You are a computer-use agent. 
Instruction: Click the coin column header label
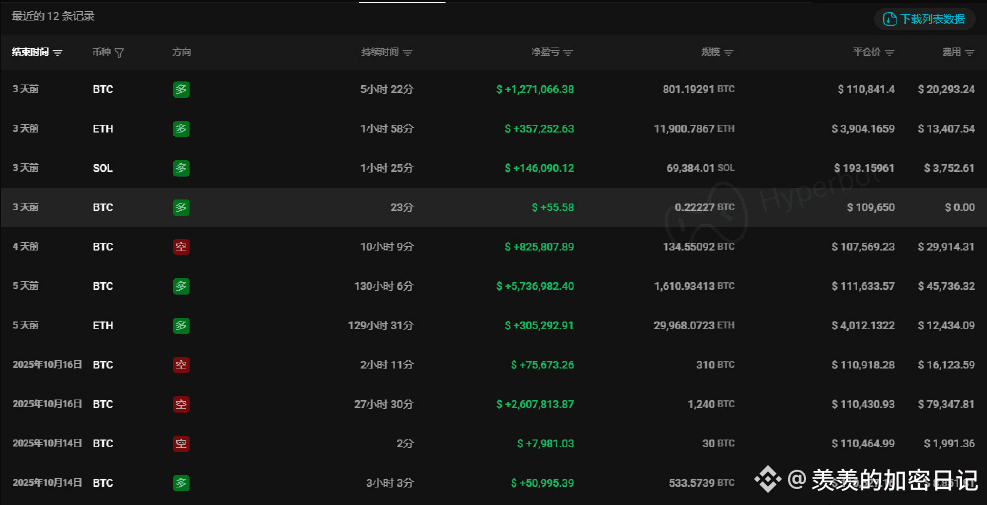coord(101,52)
